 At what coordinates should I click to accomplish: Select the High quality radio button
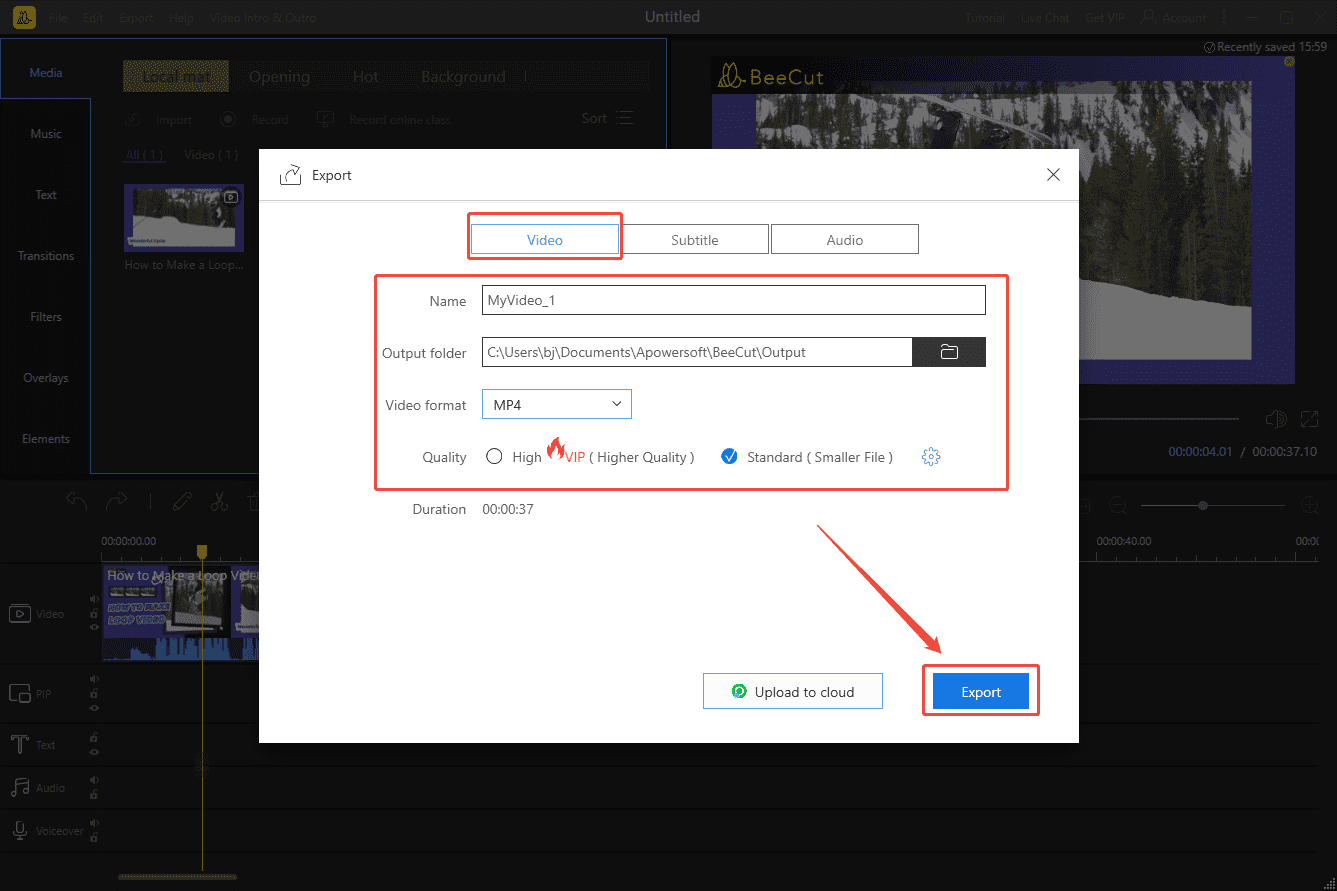[494, 456]
